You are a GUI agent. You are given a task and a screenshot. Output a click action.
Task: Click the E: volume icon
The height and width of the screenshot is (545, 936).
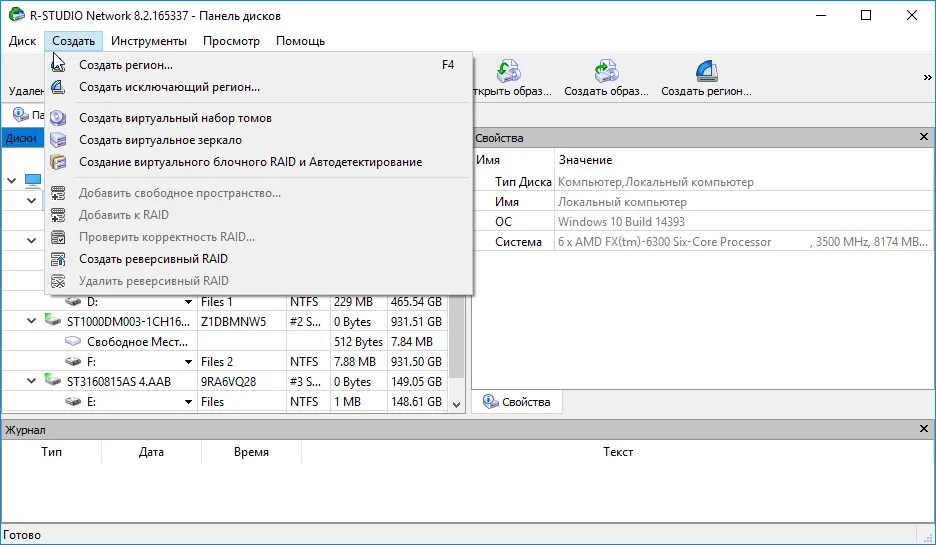(73, 402)
